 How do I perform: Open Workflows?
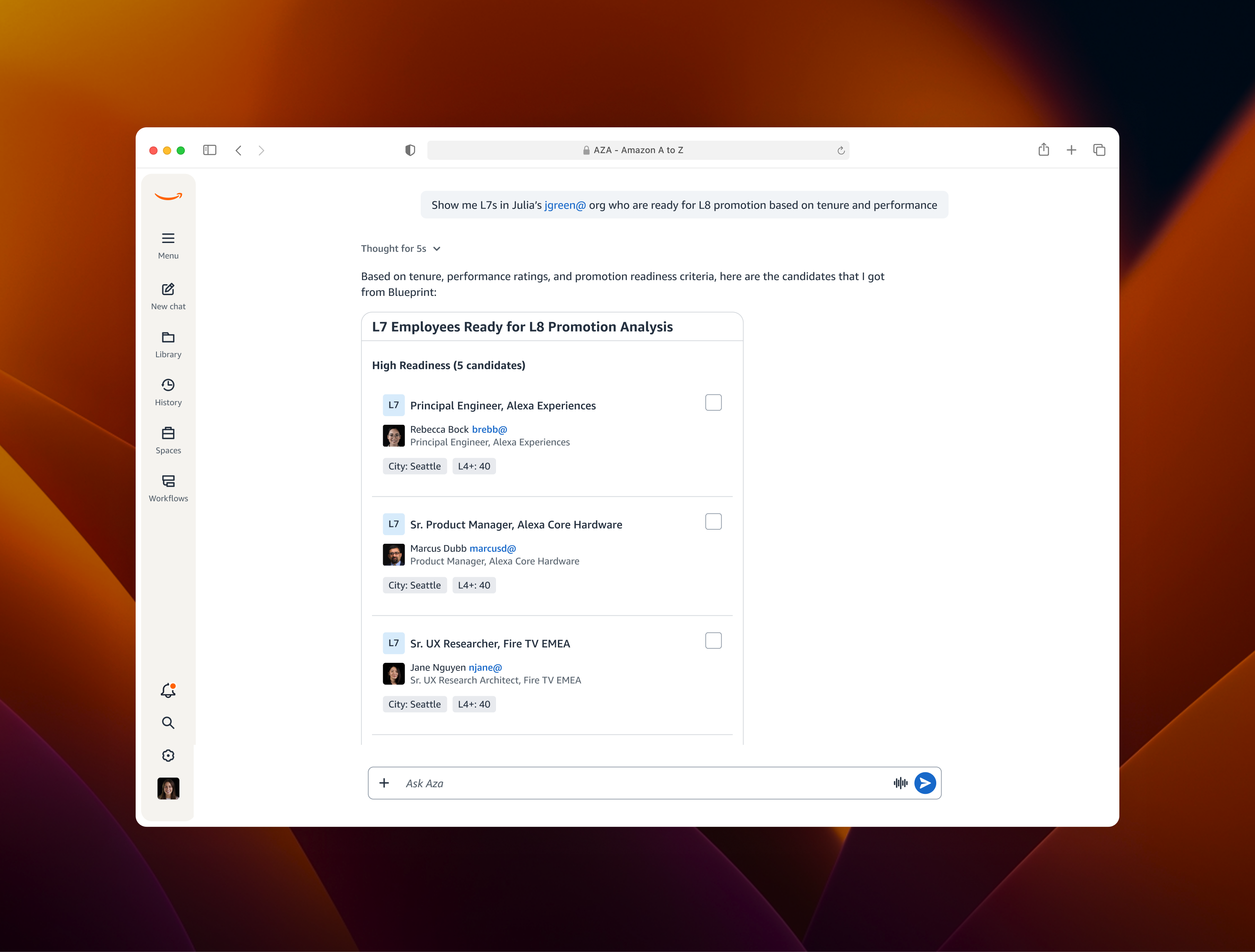(168, 488)
